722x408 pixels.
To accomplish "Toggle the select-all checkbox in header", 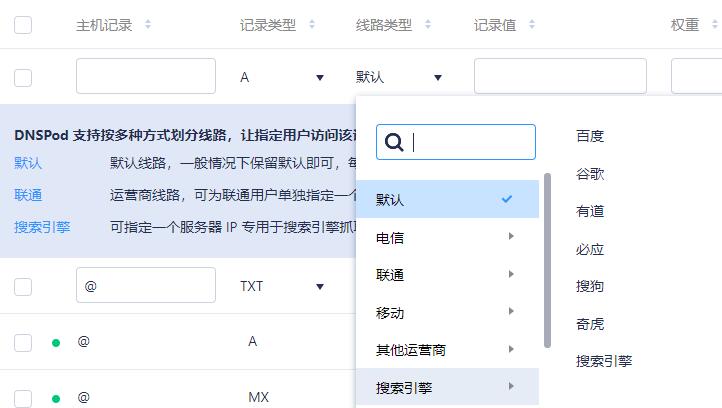I will (x=23, y=25).
